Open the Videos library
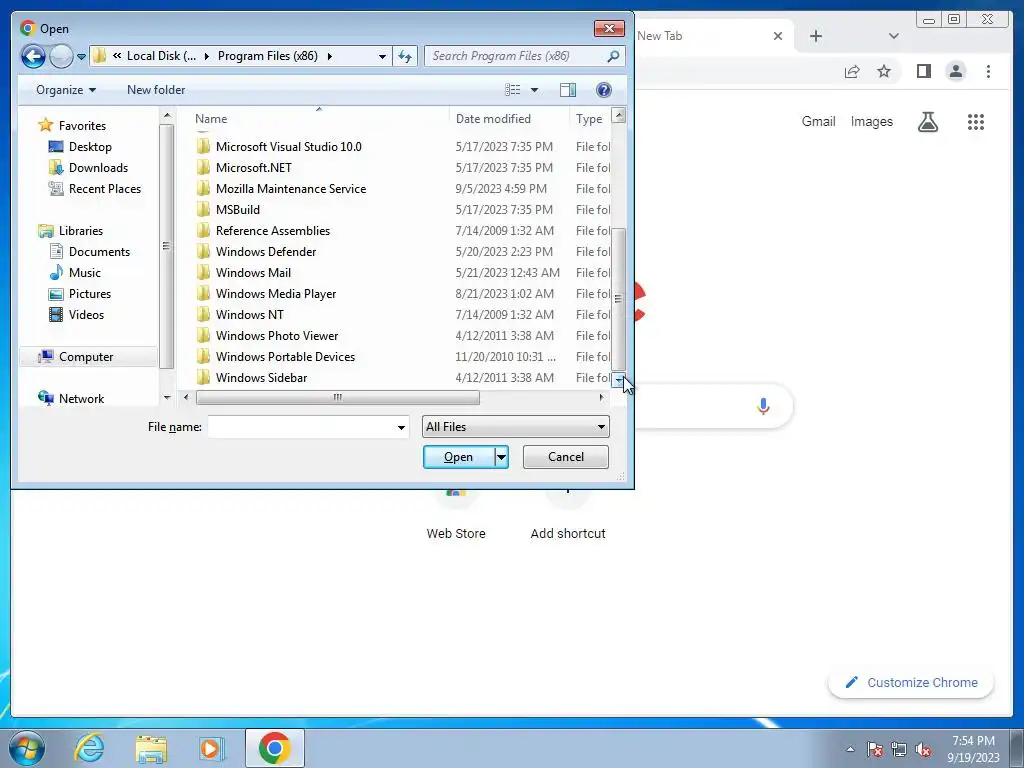 [86, 315]
